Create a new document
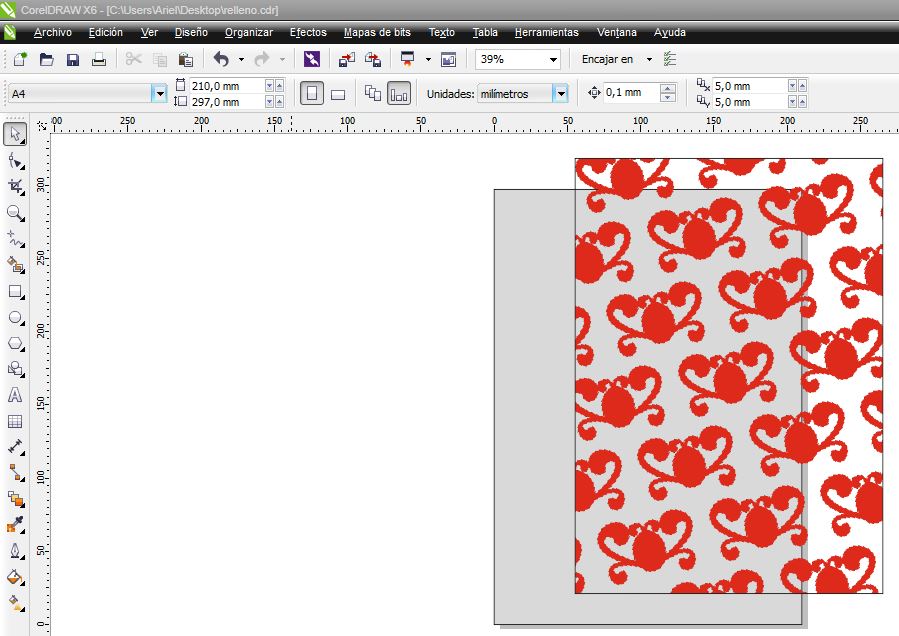Viewport: 899px width, 636px height. click(x=20, y=59)
